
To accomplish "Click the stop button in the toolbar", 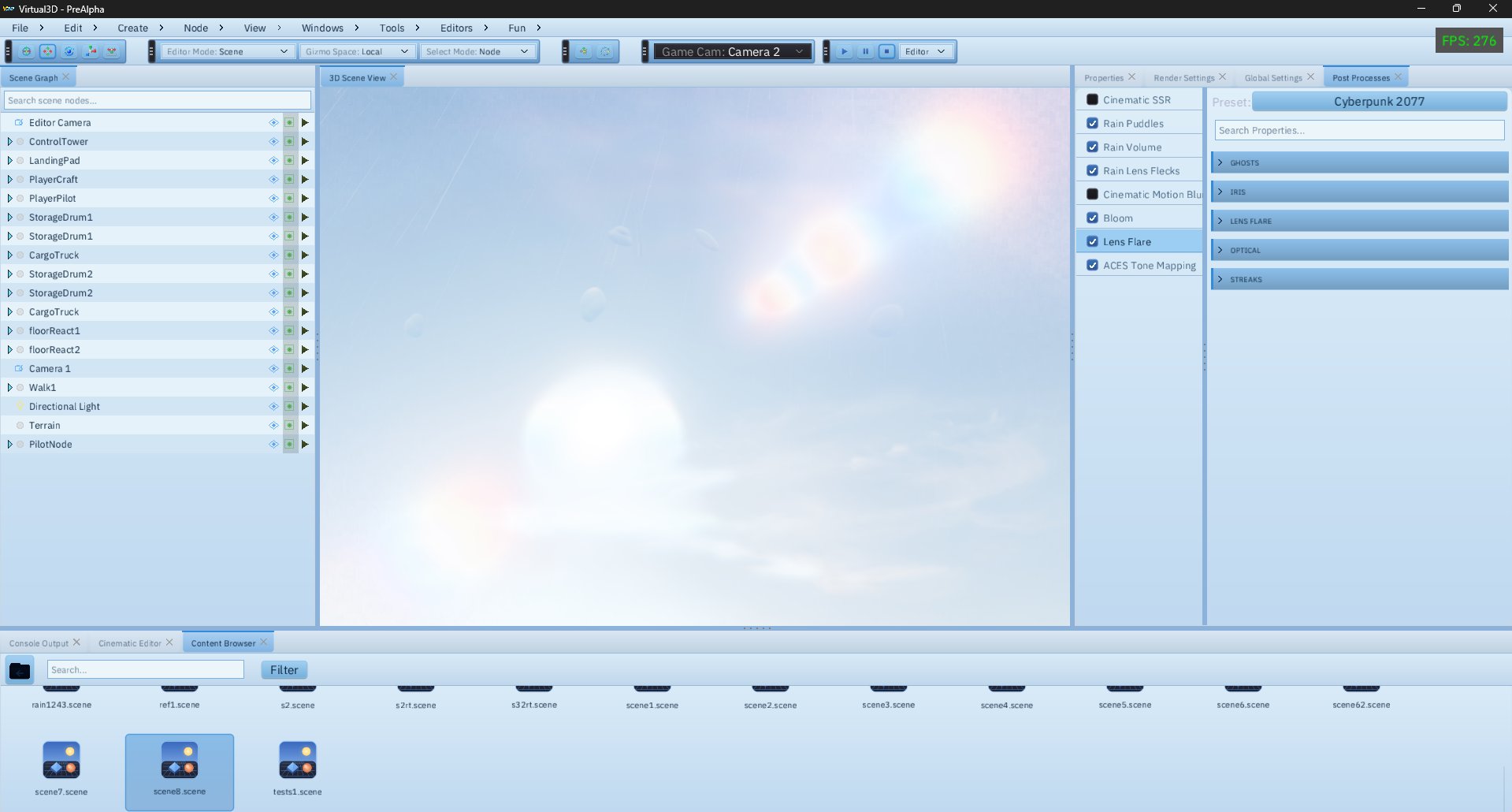I will tap(886, 51).
